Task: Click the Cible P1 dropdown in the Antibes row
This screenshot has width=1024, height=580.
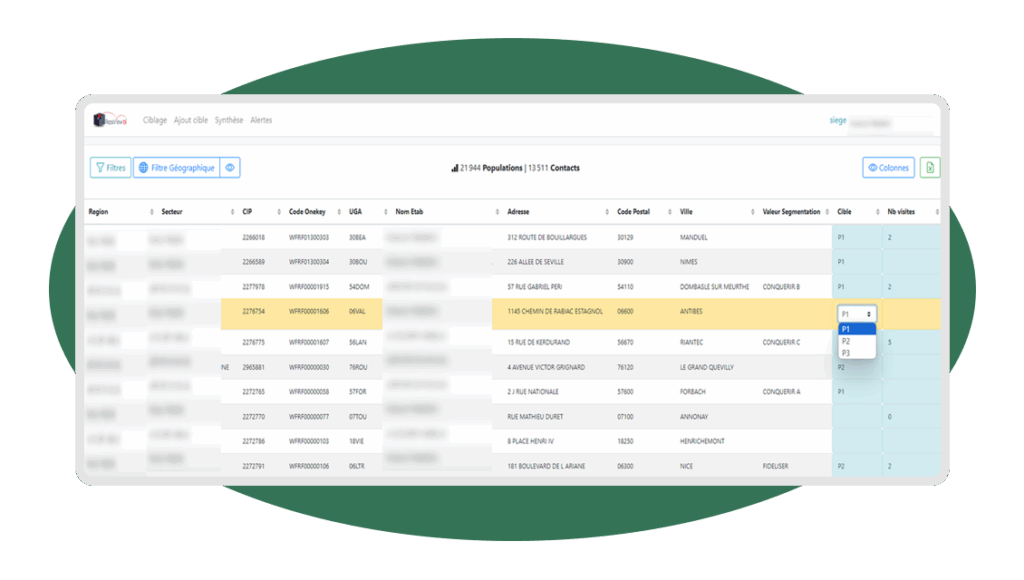Action: pyautogui.click(x=857, y=313)
